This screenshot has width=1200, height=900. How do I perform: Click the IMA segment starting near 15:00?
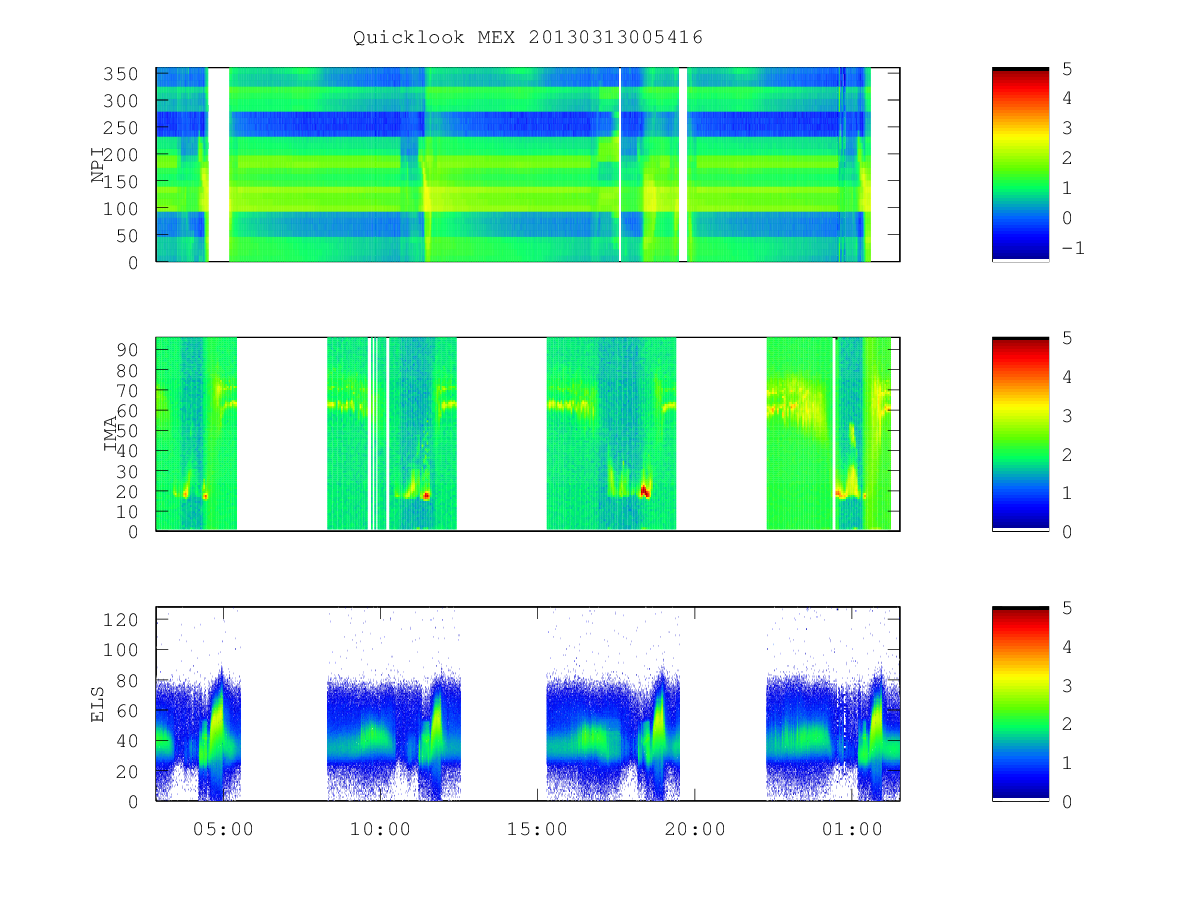611,433
